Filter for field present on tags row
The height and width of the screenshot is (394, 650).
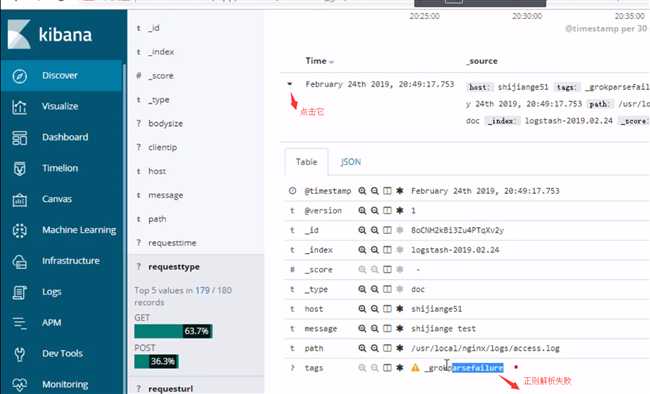(400, 368)
